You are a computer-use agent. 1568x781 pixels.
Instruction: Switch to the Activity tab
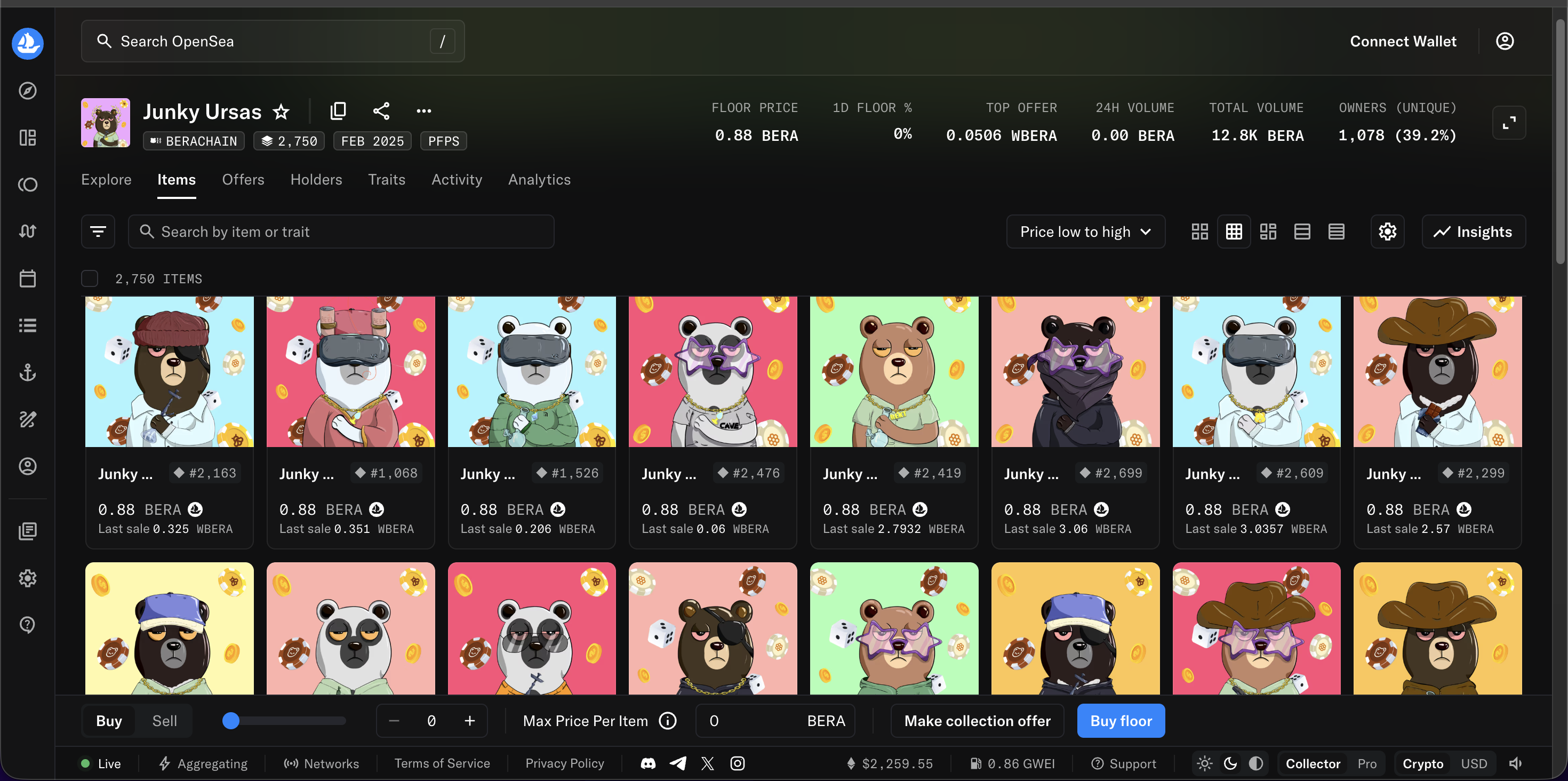click(x=457, y=180)
